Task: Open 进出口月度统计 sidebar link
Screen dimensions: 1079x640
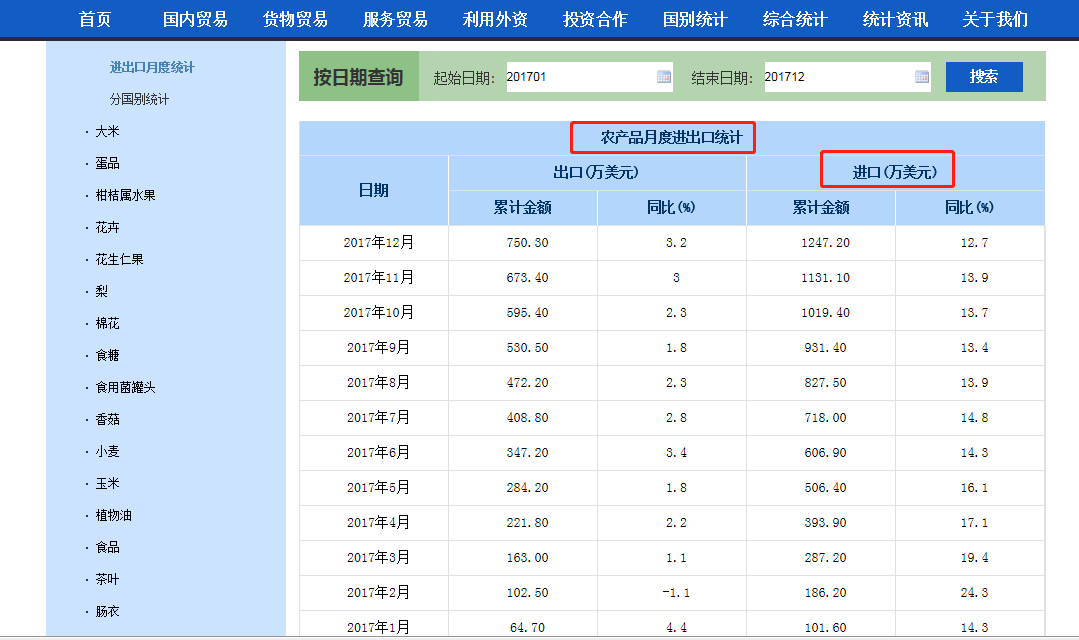Action: pos(152,67)
